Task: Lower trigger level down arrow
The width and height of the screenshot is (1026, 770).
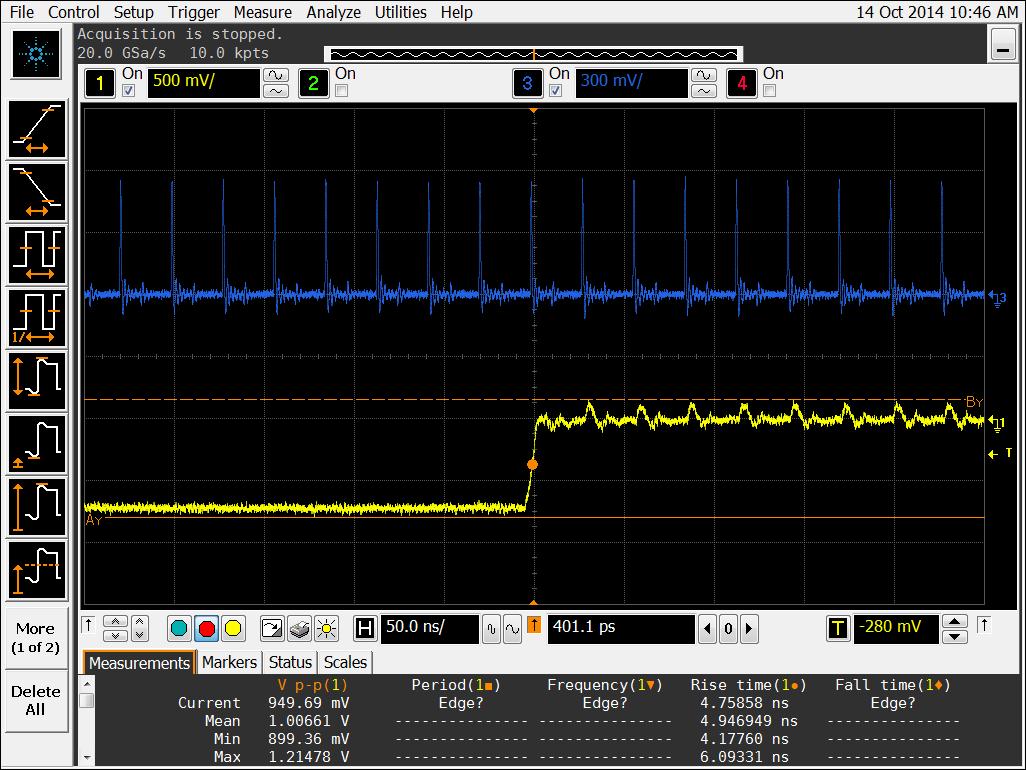Action: click(x=955, y=637)
